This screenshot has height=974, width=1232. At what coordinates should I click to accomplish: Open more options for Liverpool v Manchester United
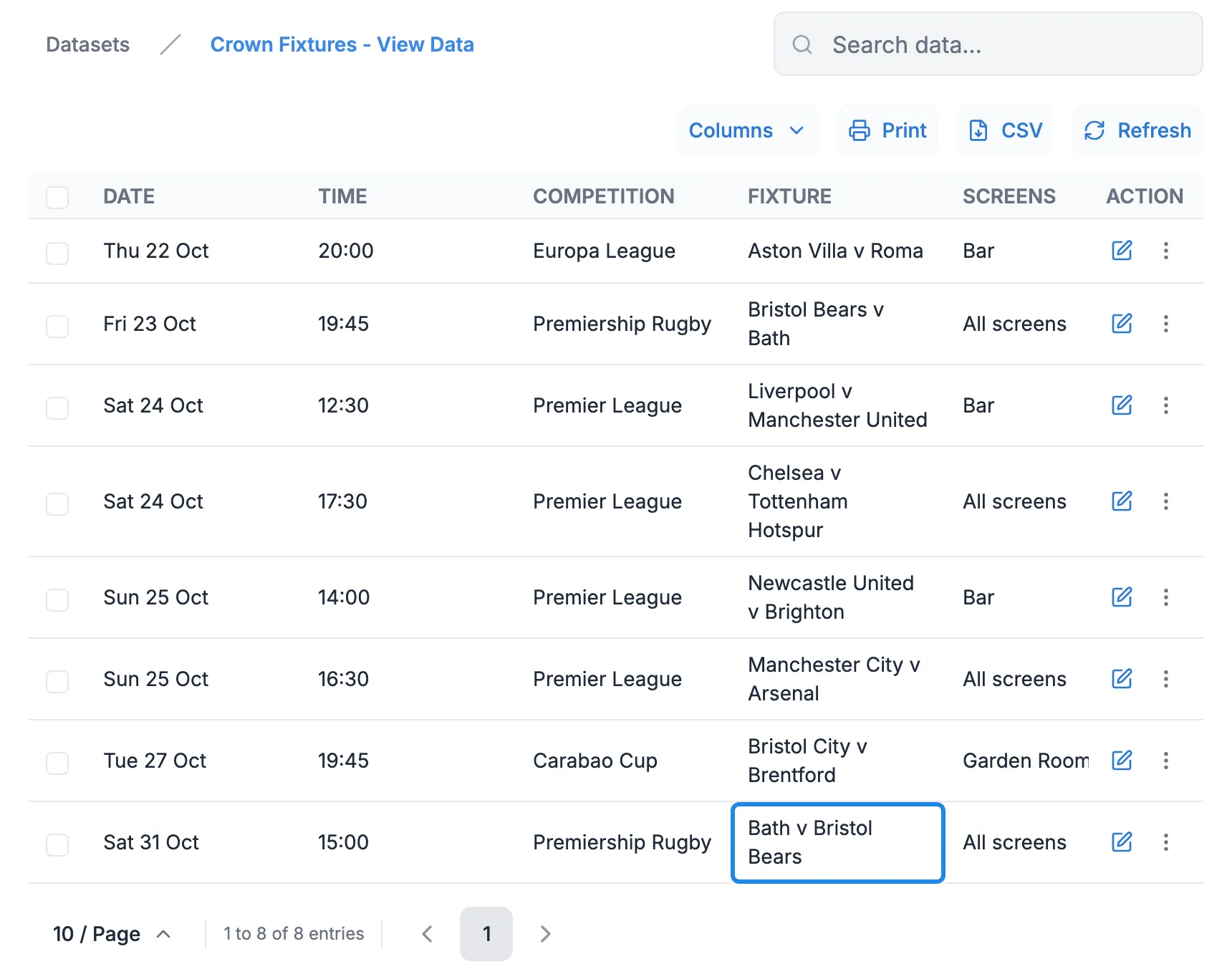[x=1166, y=405]
